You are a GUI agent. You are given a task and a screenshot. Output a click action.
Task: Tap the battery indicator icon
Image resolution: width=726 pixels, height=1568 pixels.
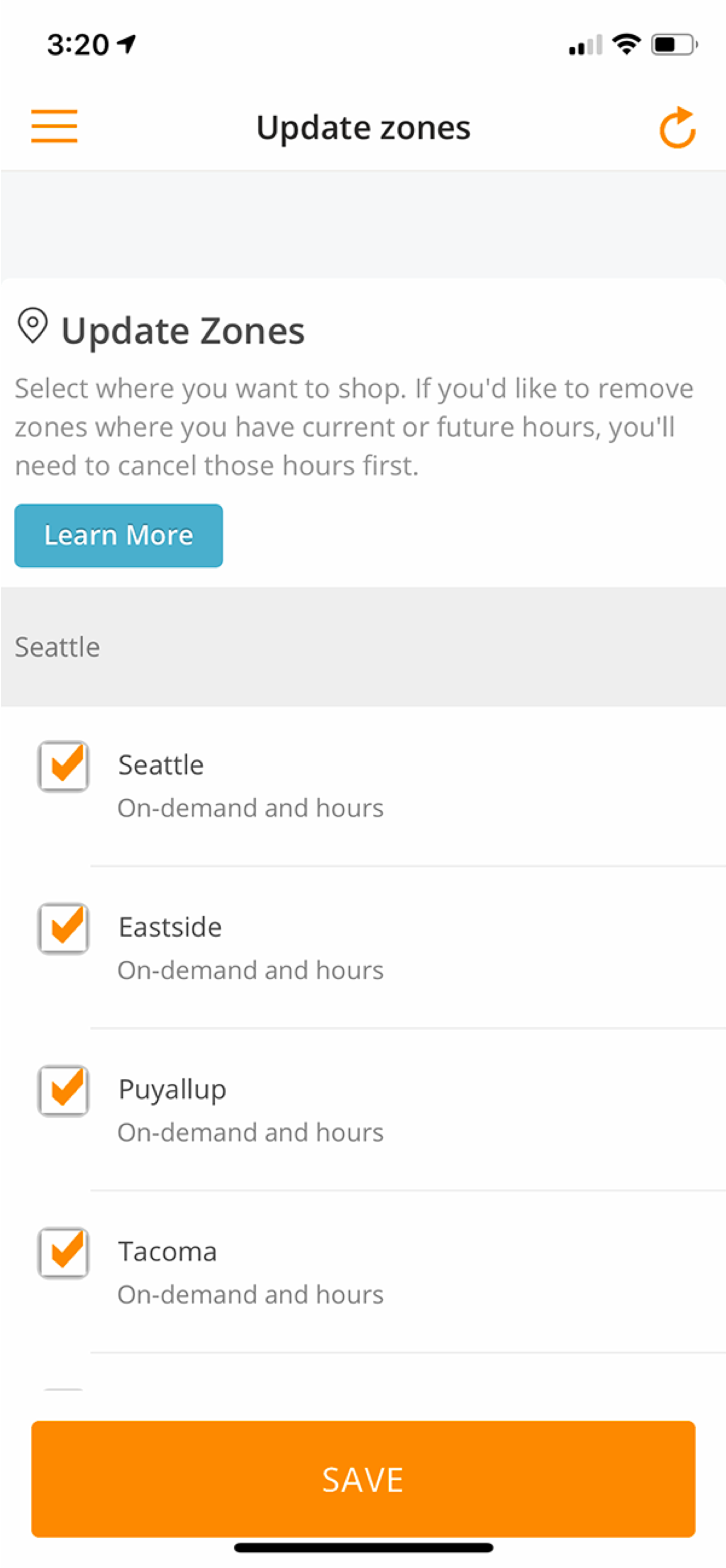673,45
